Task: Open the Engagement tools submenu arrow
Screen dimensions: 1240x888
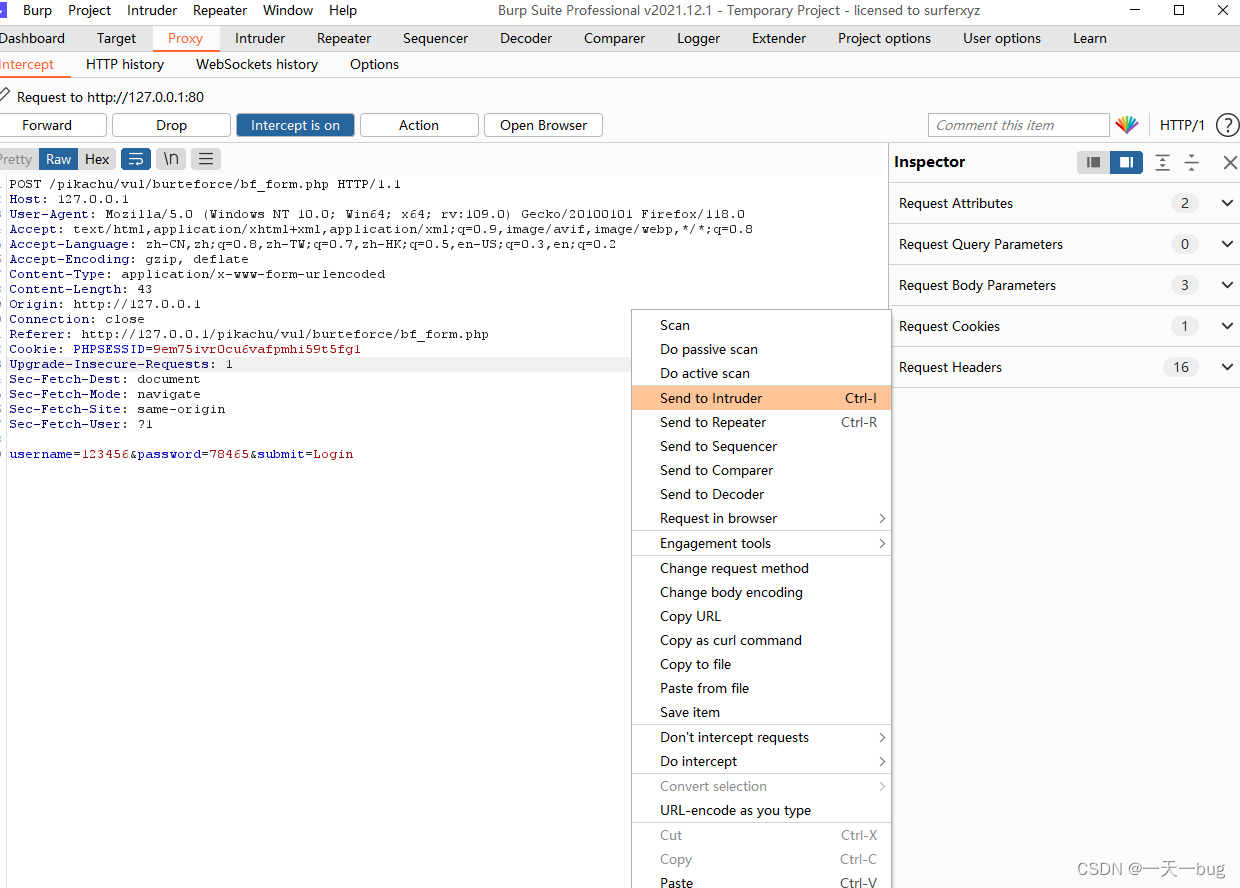Action: pyautogui.click(x=882, y=543)
